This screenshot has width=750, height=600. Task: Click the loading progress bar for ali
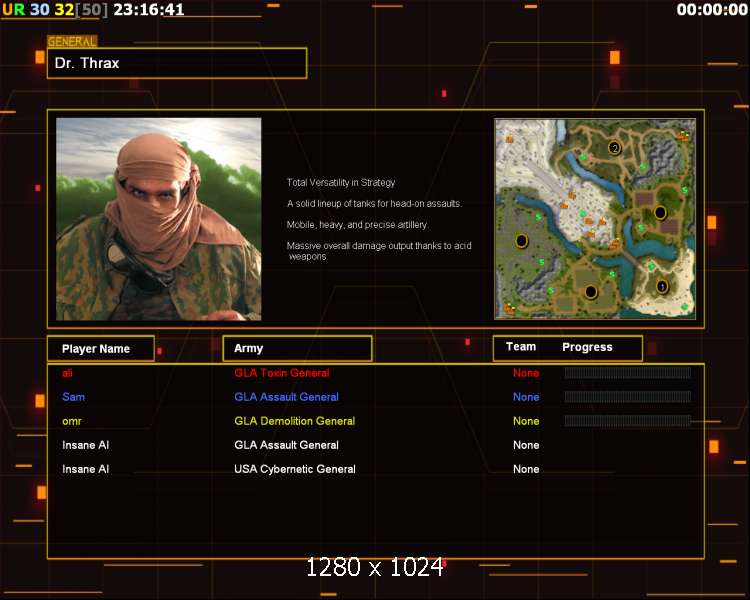[628, 373]
